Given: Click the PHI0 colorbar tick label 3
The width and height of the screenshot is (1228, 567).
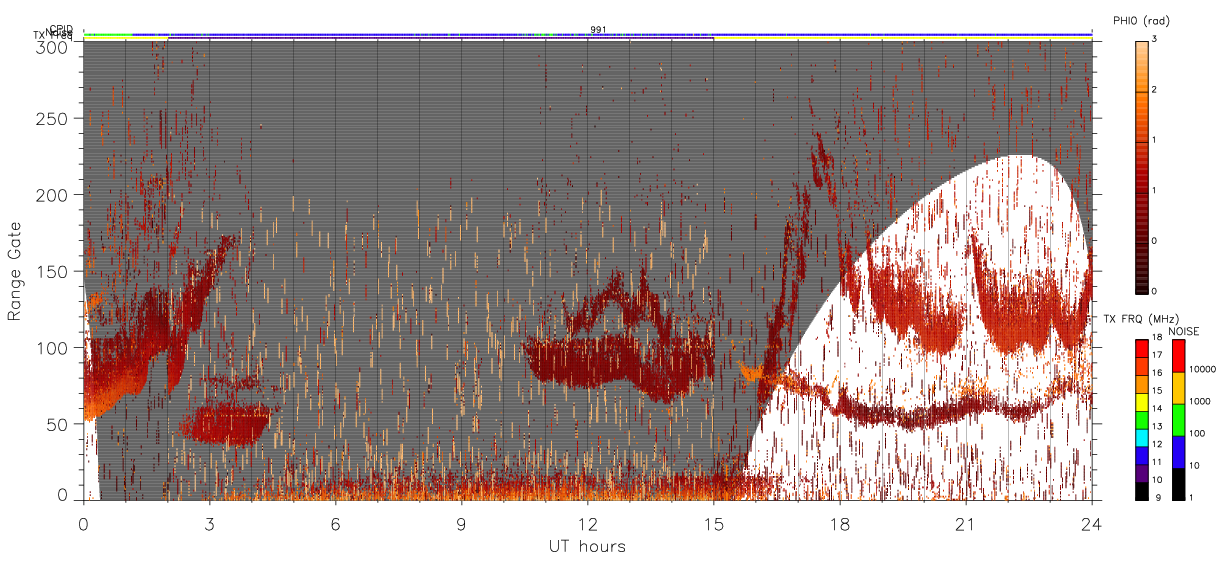Looking at the screenshot, I should (x=1153, y=40).
